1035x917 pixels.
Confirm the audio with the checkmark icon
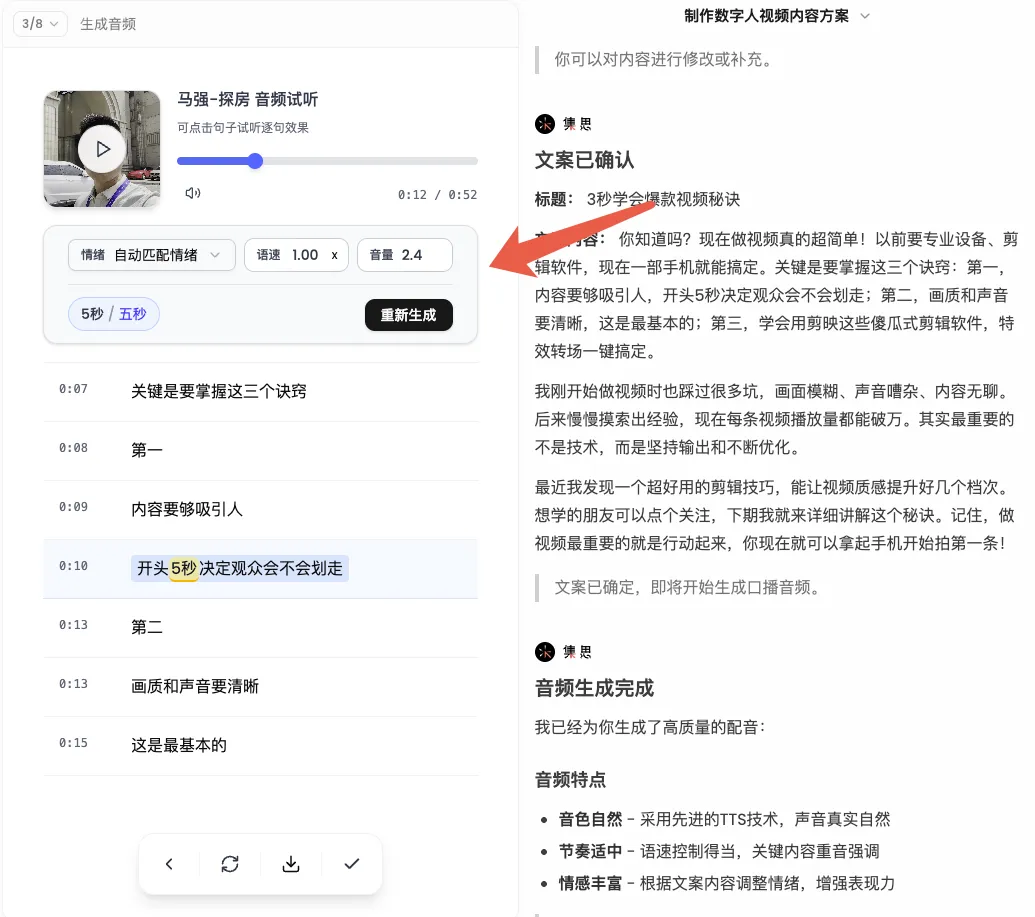(x=351, y=863)
